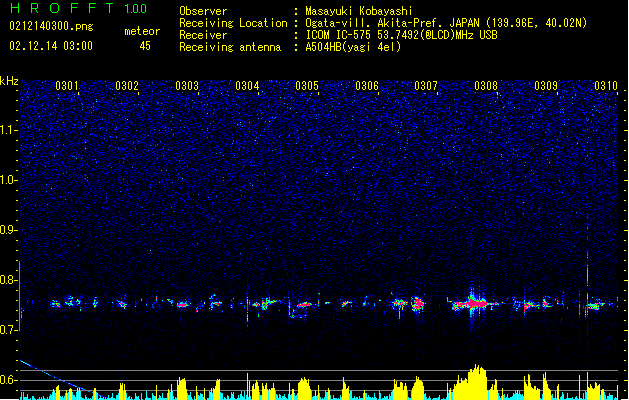Click the 0306 time marker
Screen dimensions: 629x400
tap(367, 86)
